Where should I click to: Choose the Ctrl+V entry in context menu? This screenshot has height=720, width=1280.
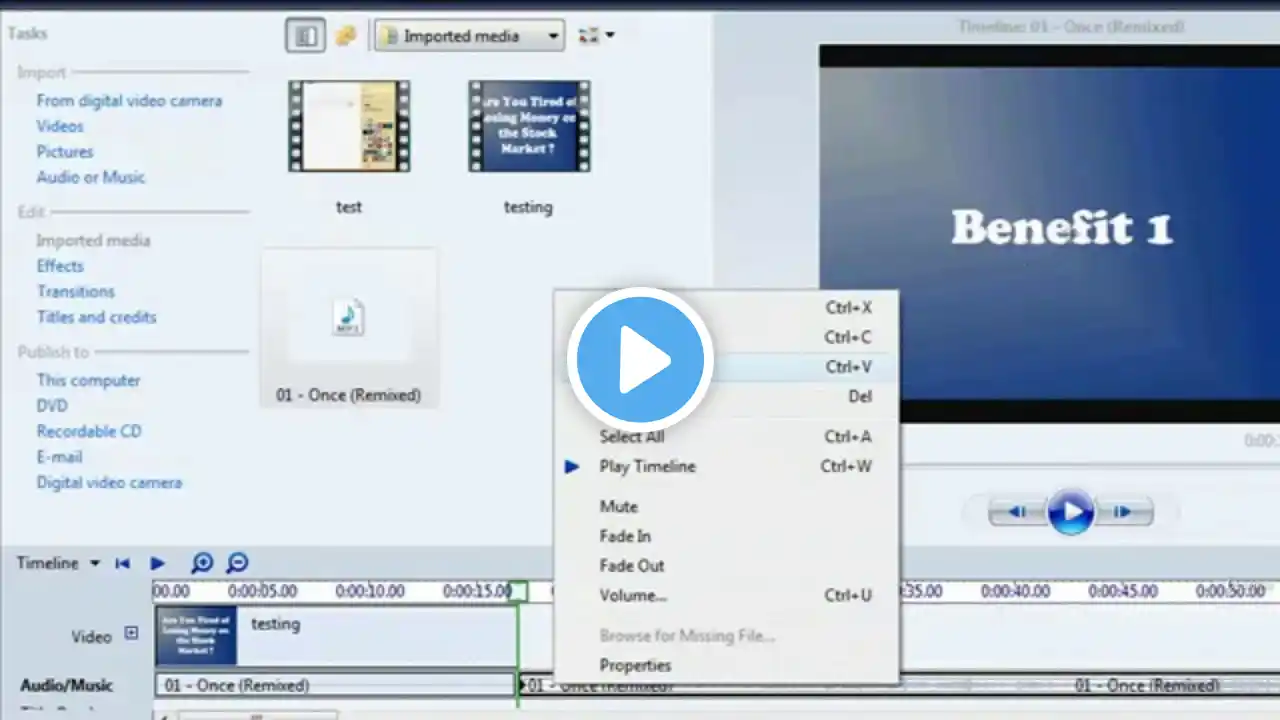pyautogui.click(x=727, y=367)
